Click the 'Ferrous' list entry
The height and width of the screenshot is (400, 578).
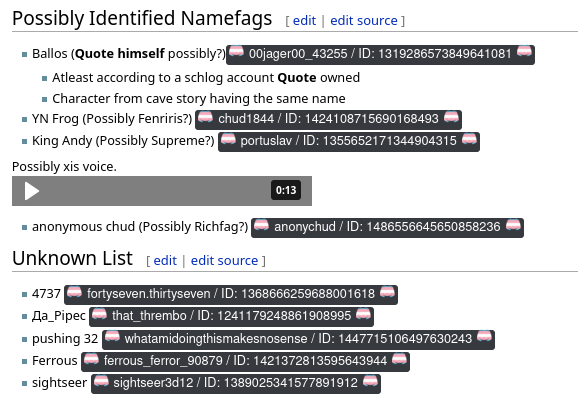click(55, 361)
